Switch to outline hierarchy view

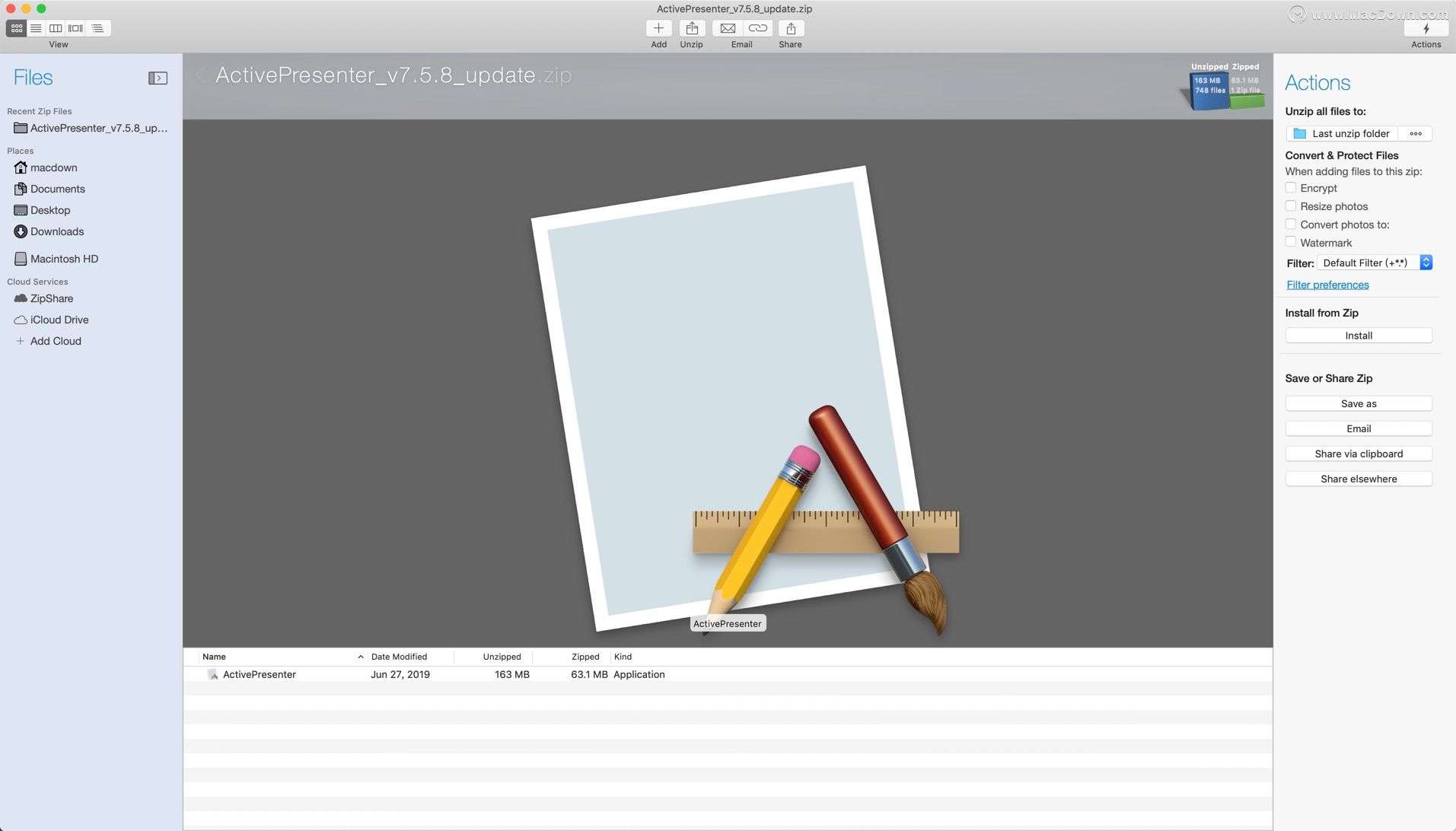(x=98, y=28)
